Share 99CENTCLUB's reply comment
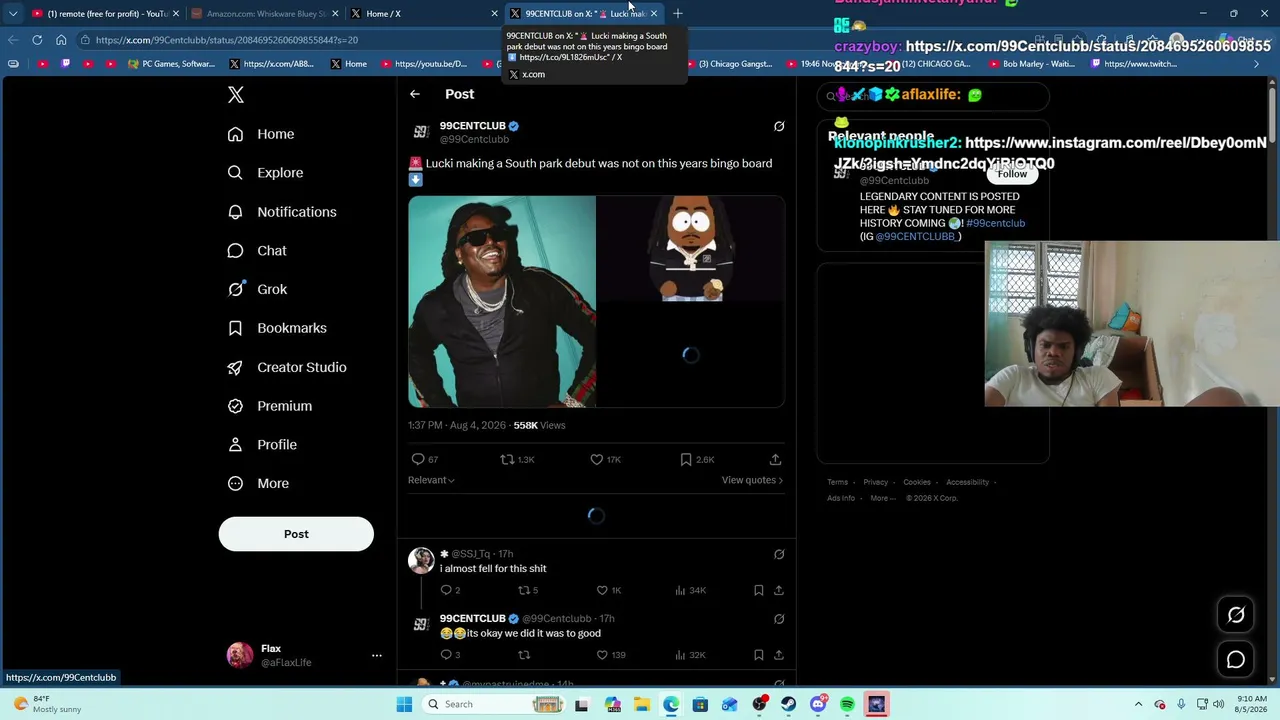The image size is (1280, 720). point(779,655)
